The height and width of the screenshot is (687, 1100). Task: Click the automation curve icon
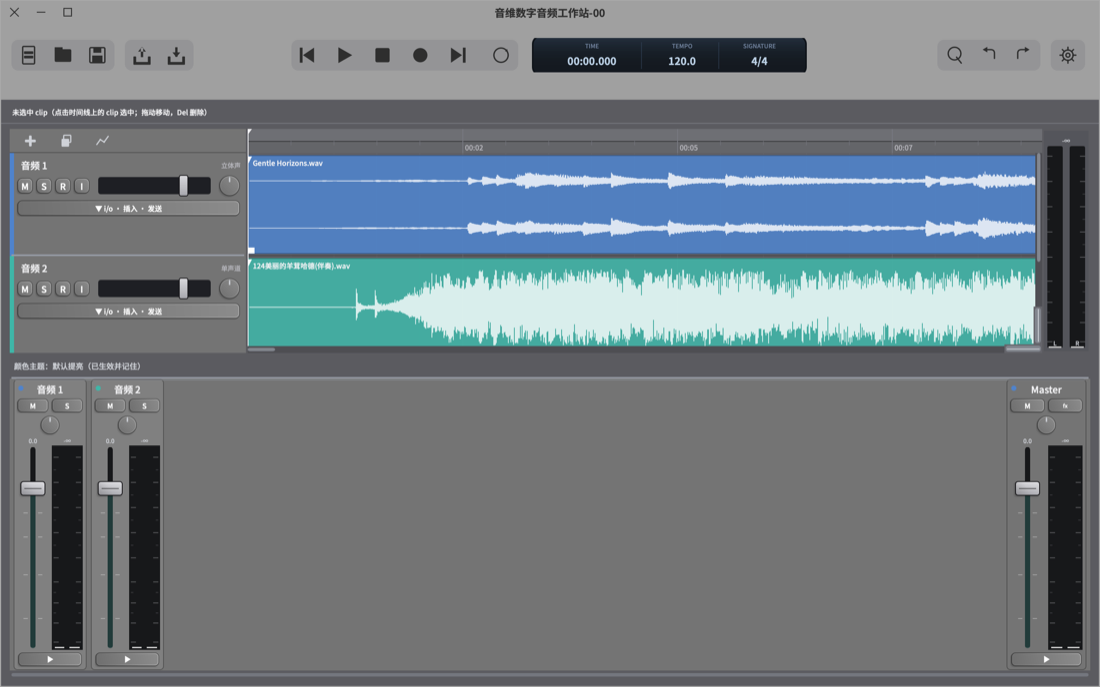point(102,141)
